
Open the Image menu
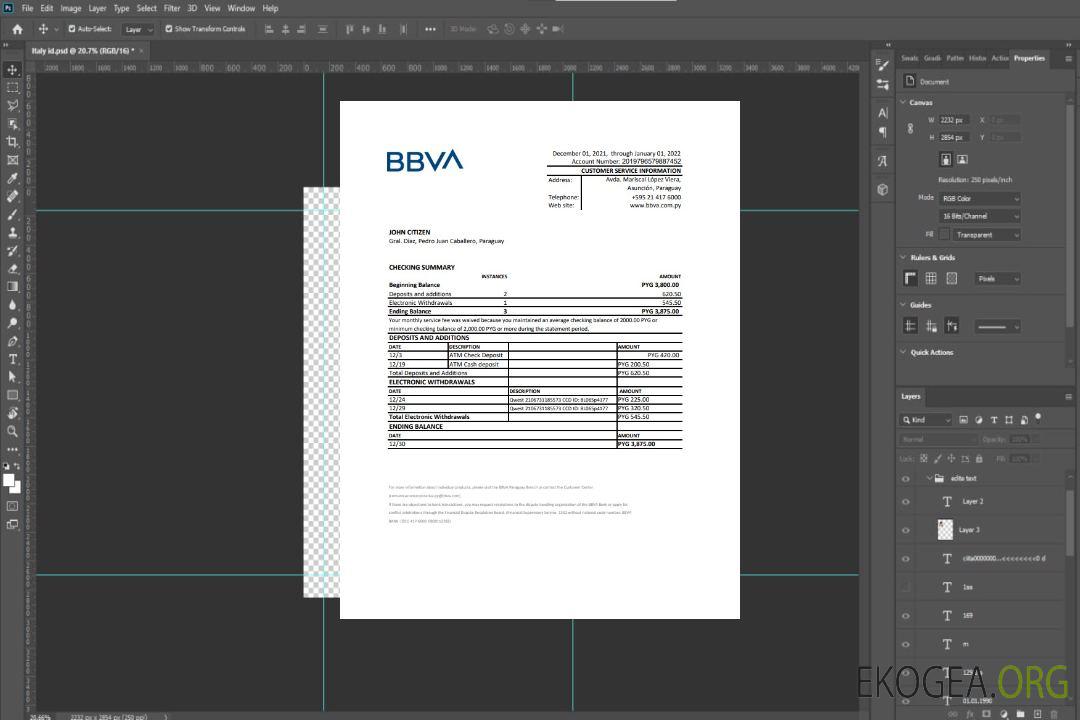[71, 8]
